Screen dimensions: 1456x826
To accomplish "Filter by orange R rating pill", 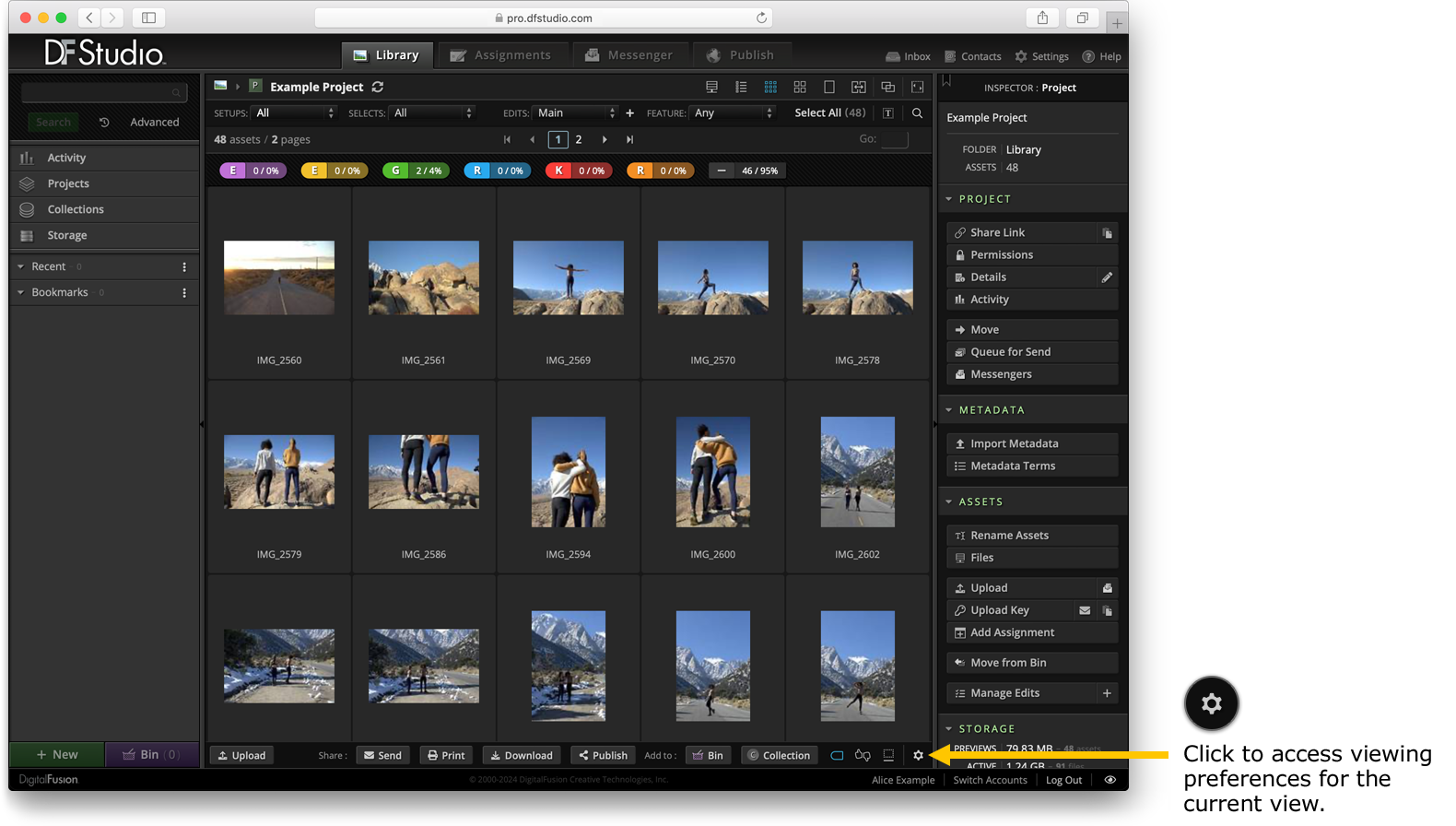I will (661, 171).
